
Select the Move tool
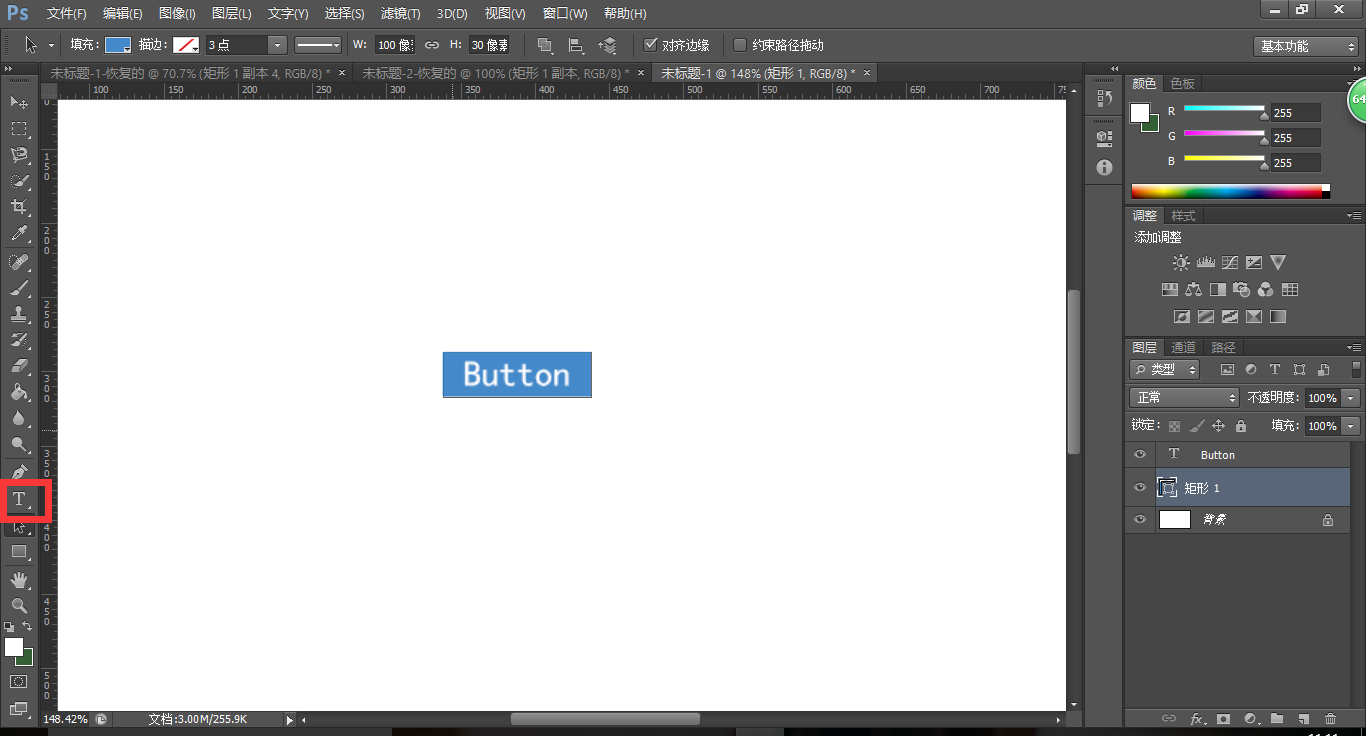pos(20,101)
